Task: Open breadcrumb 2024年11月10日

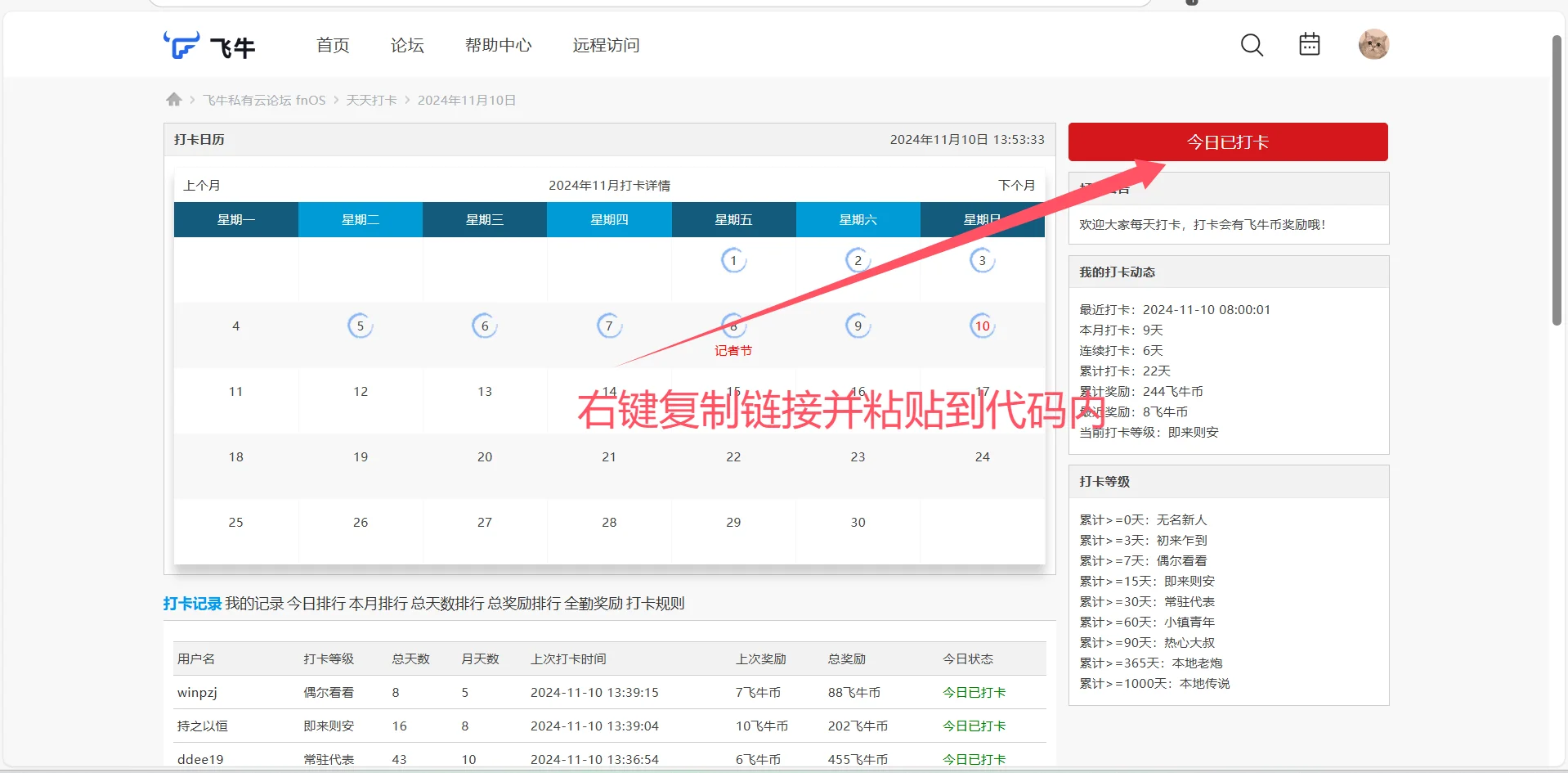Action: pyautogui.click(x=467, y=101)
